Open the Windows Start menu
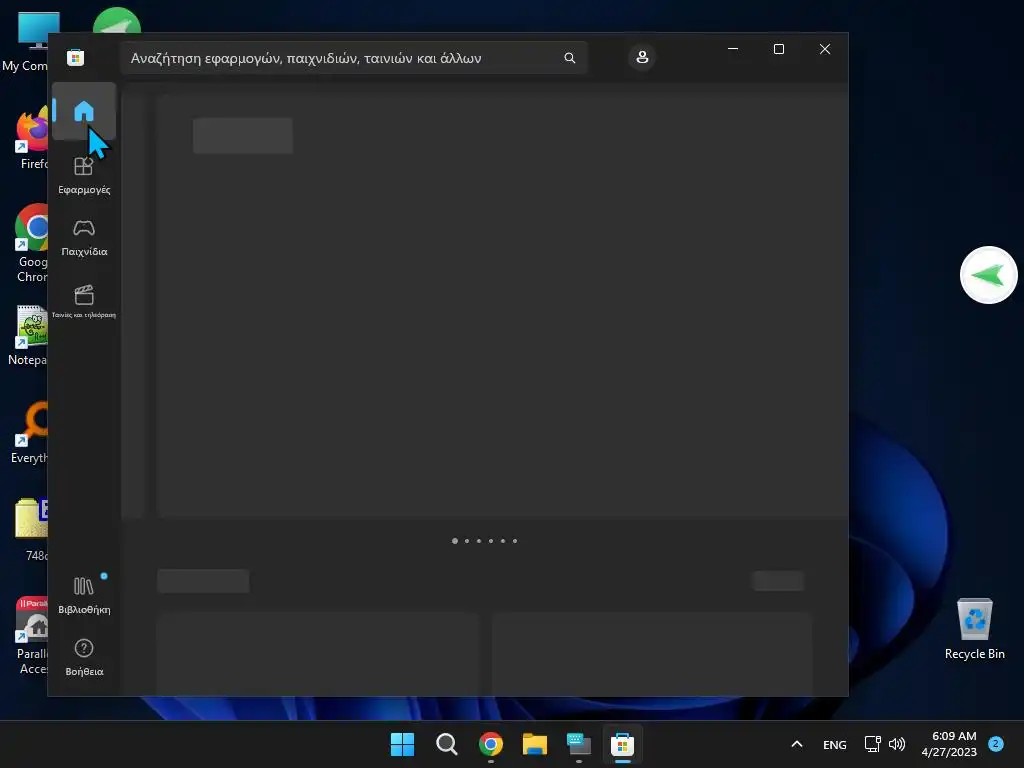Viewport: 1024px width, 768px height. (x=402, y=744)
